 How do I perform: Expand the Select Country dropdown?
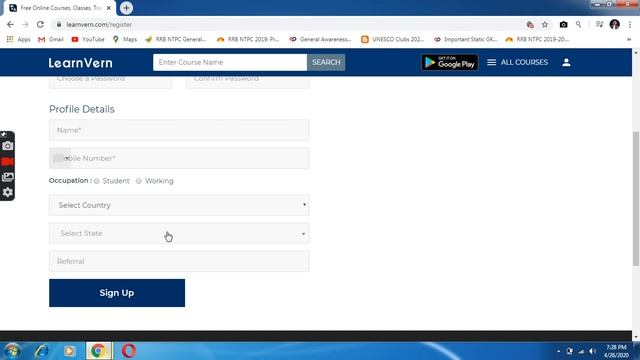pyautogui.click(x=179, y=205)
